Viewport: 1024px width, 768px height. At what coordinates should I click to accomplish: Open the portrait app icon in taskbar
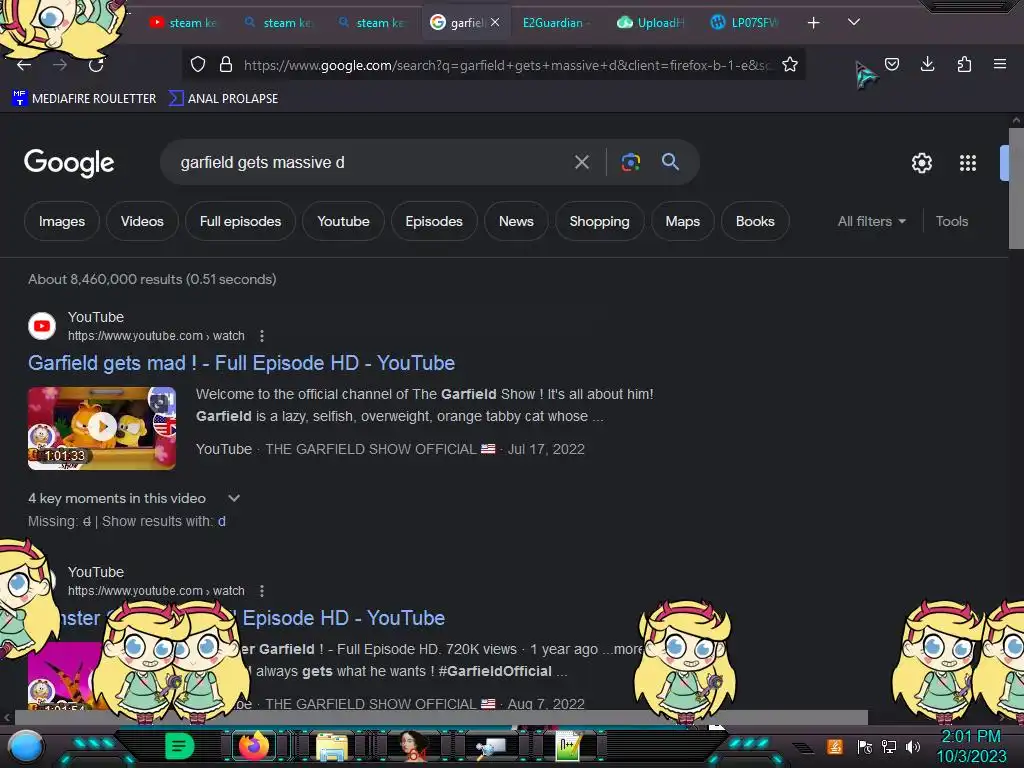413,746
